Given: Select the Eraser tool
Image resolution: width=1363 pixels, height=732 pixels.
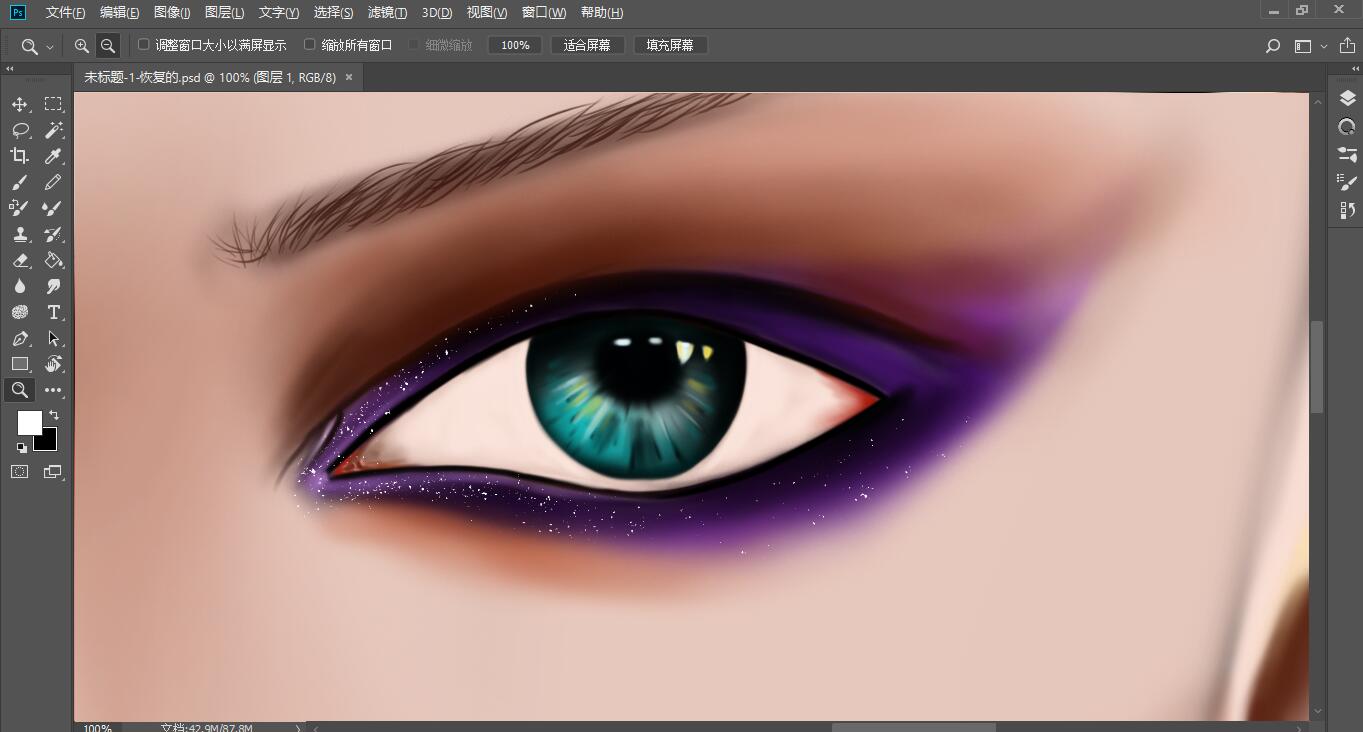Looking at the screenshot, I should click(x=20, y=260).
